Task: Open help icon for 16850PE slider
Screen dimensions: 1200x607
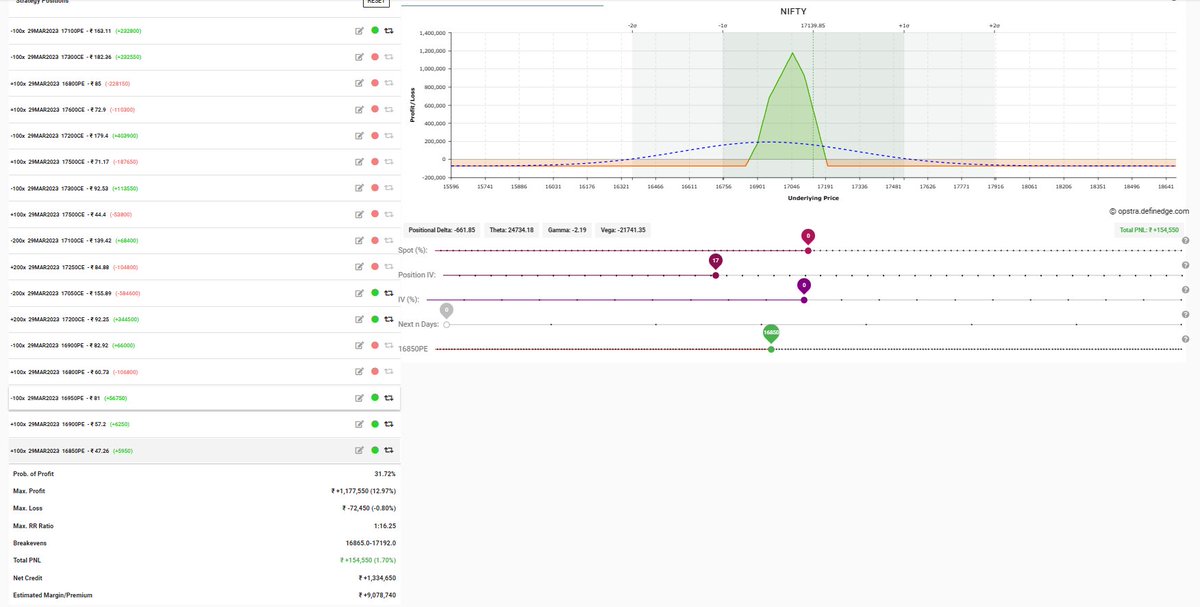Action: pos(1185,339)
